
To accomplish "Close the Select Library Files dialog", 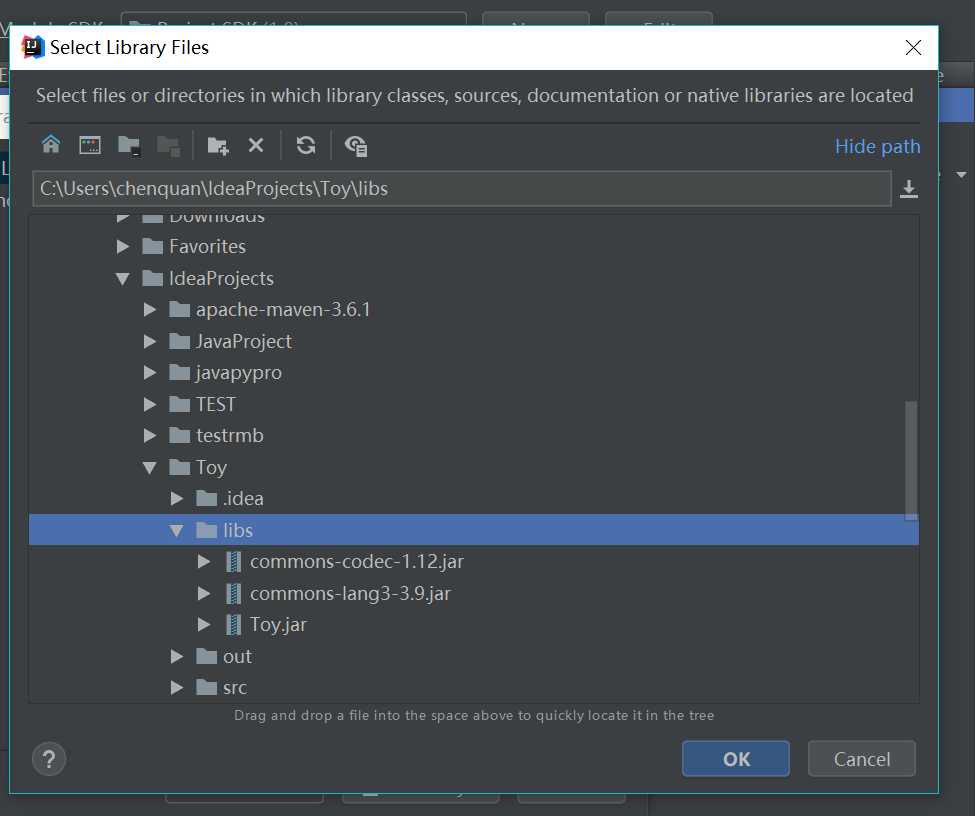I will 913,47.
